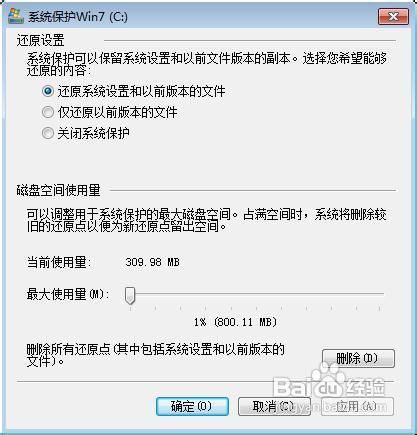This screenshot has width=417, height=435.
Task: Click the 当前使用量: label
Action: coord(59,262)
